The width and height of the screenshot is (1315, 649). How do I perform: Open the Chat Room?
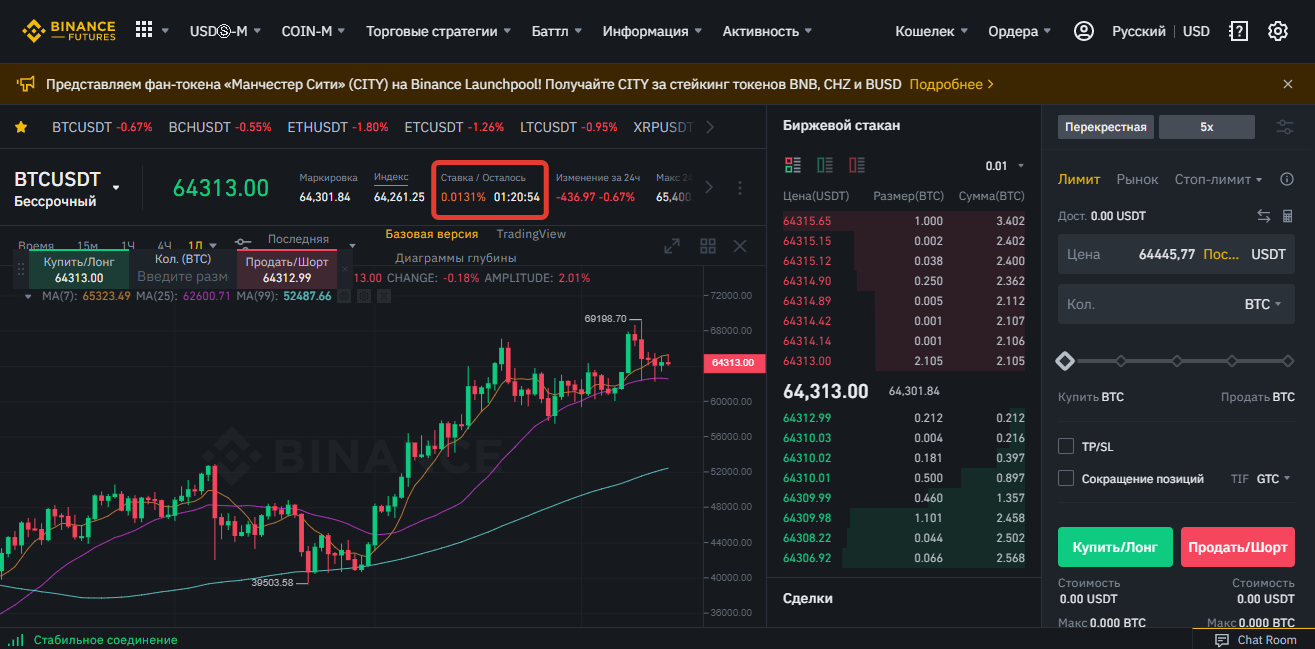1255,640
